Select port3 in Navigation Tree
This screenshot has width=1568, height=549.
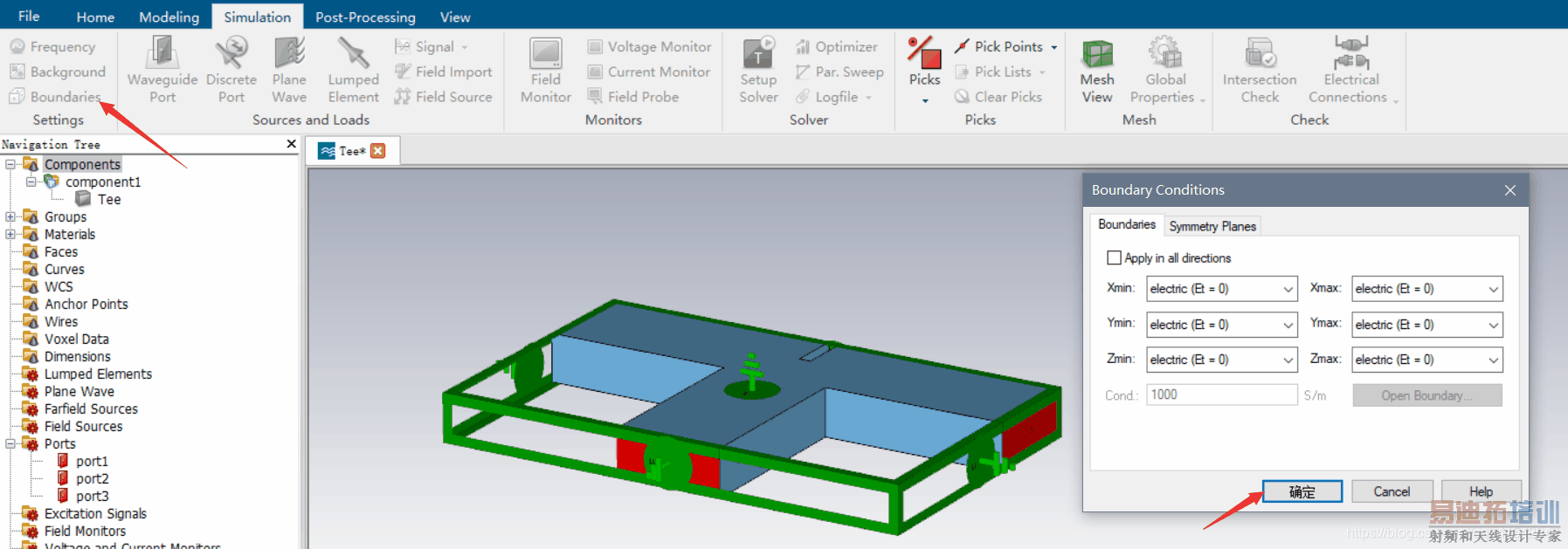[92, 496]
